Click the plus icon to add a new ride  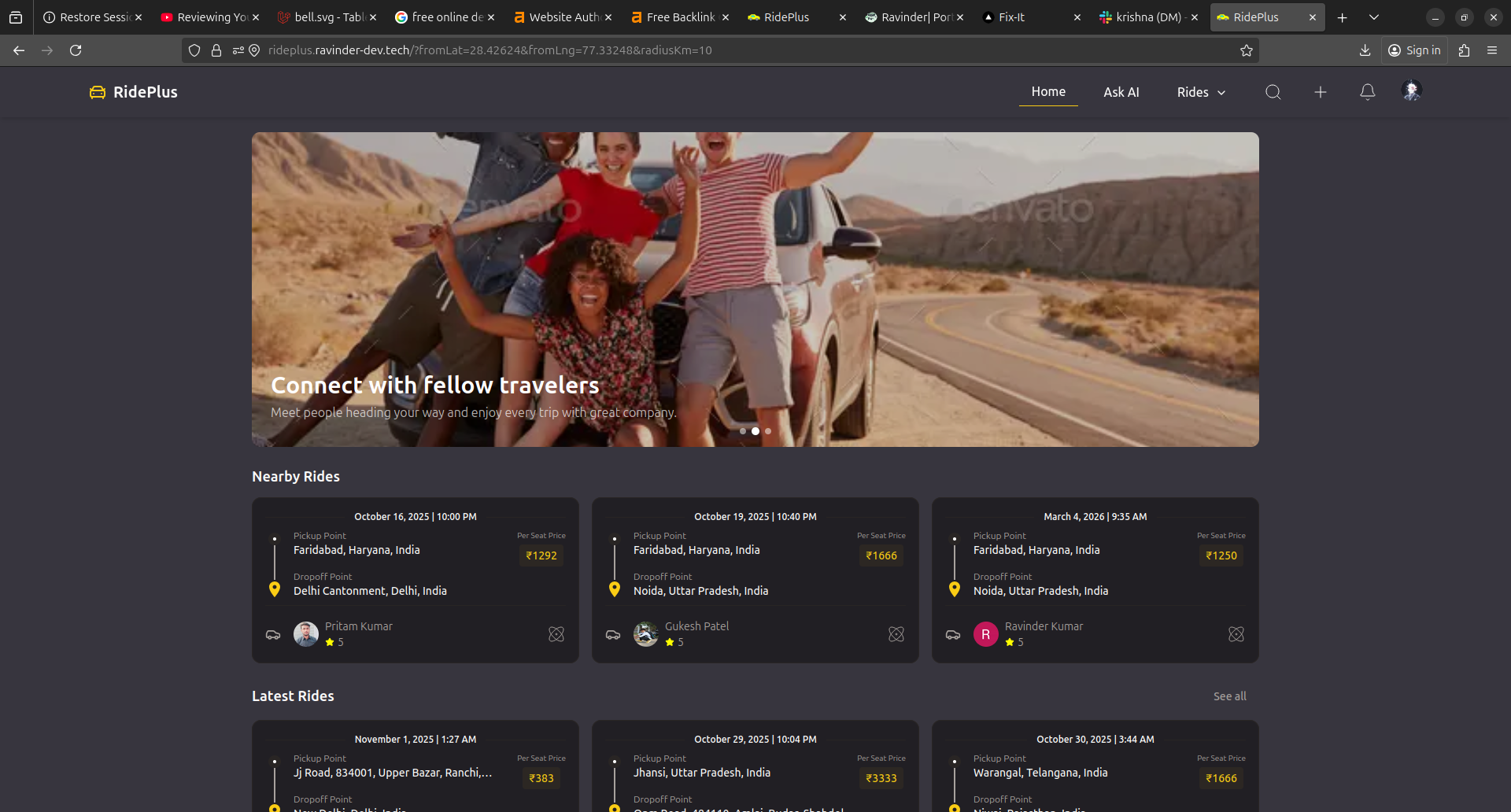tap(1320, 92)
